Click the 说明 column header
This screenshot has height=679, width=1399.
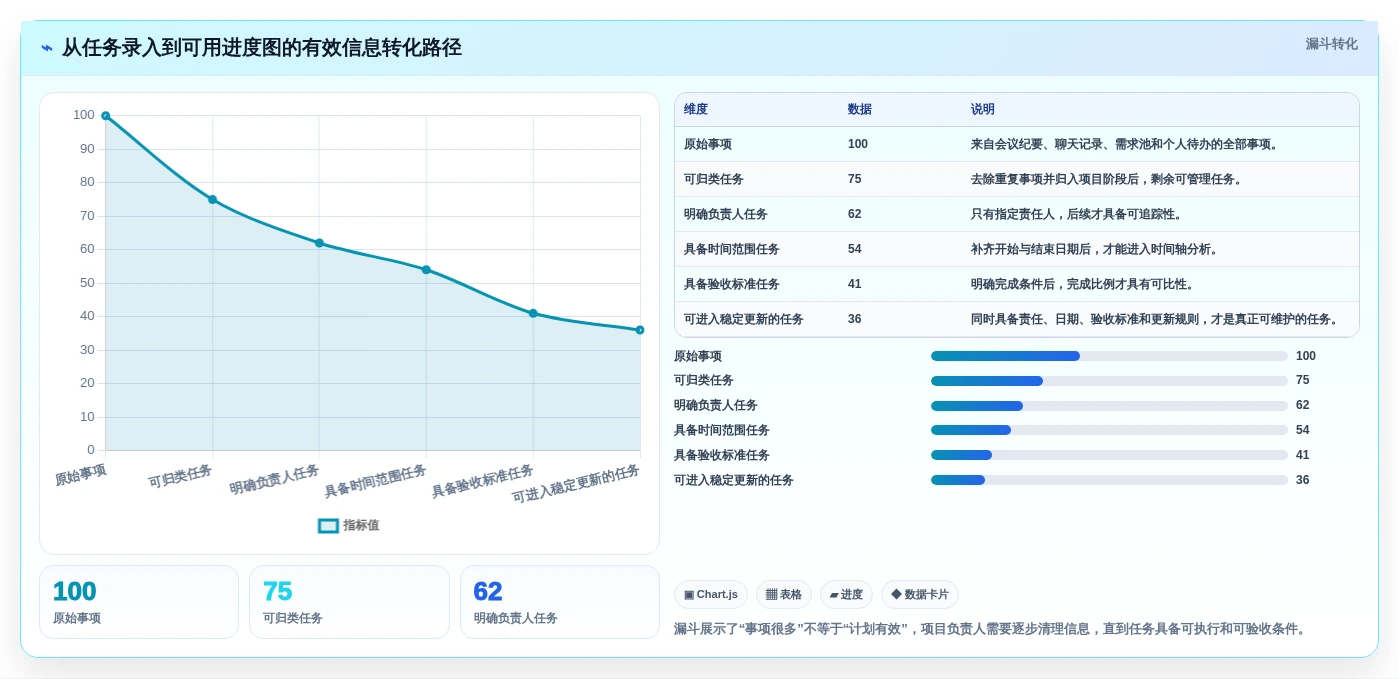click(x=983, y=109)
